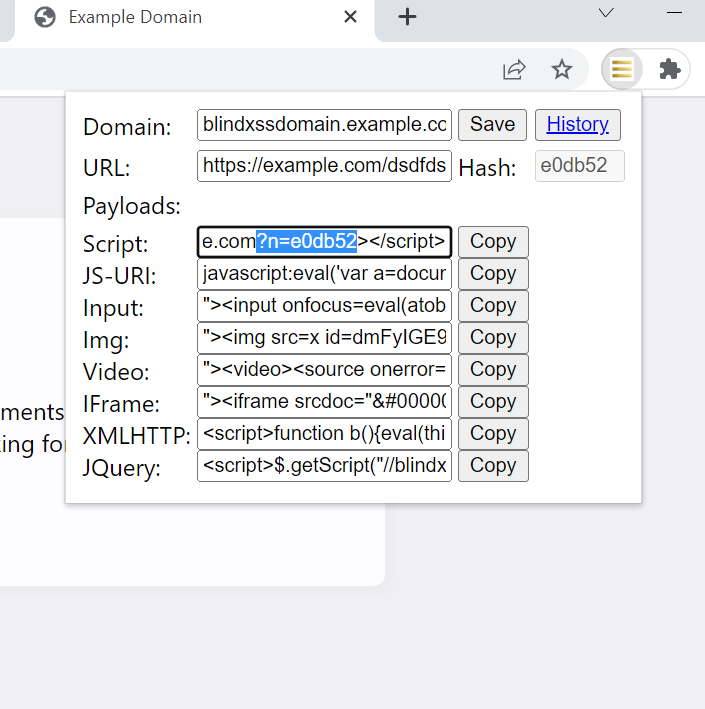Click the JS-URI payload field
The width and height of the screenshot is (705, 709).
(324, 274)
